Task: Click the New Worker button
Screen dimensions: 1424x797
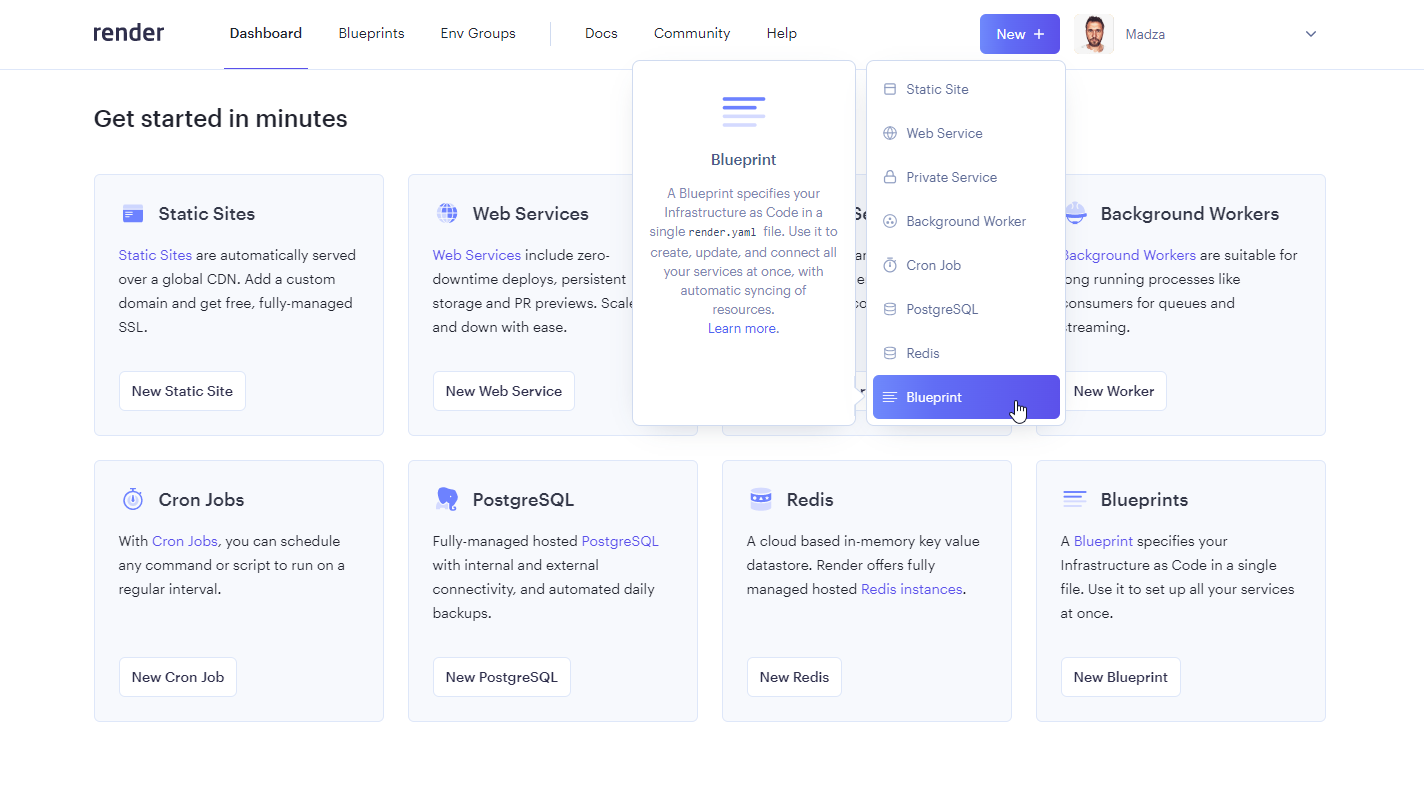Action: pos(1114,391)
